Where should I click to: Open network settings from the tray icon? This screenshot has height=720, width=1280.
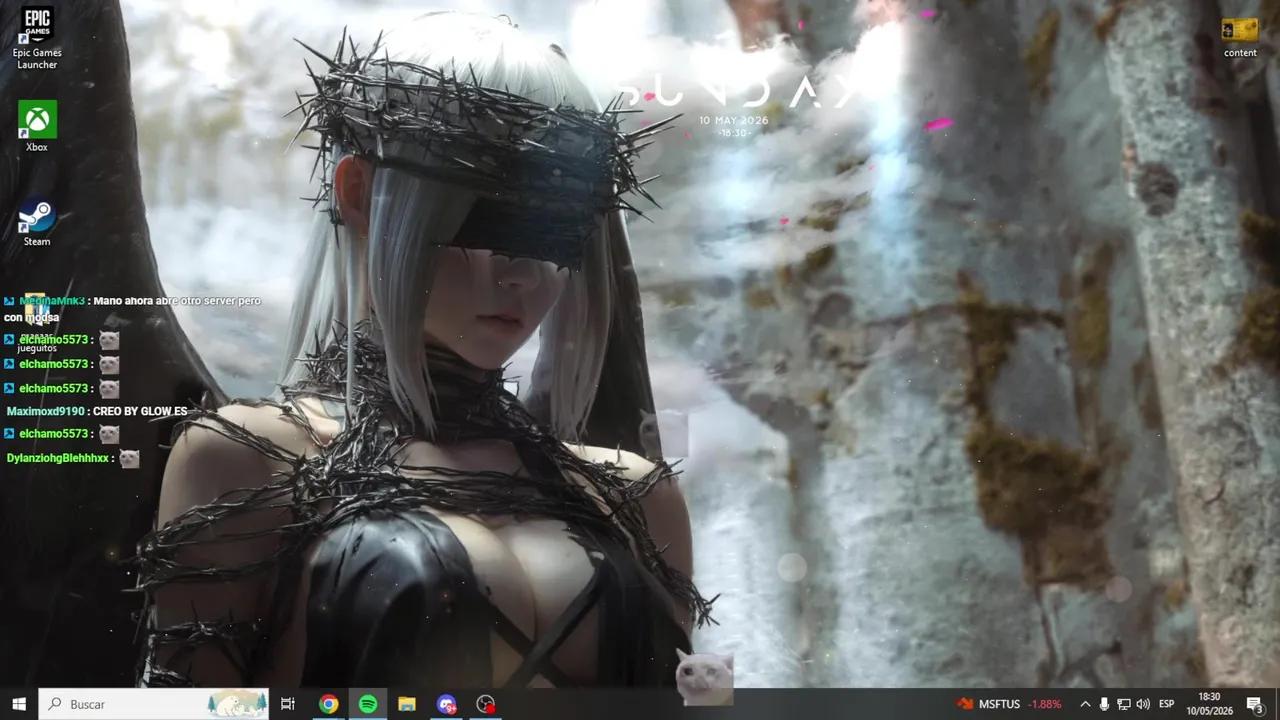[1123, 704]
